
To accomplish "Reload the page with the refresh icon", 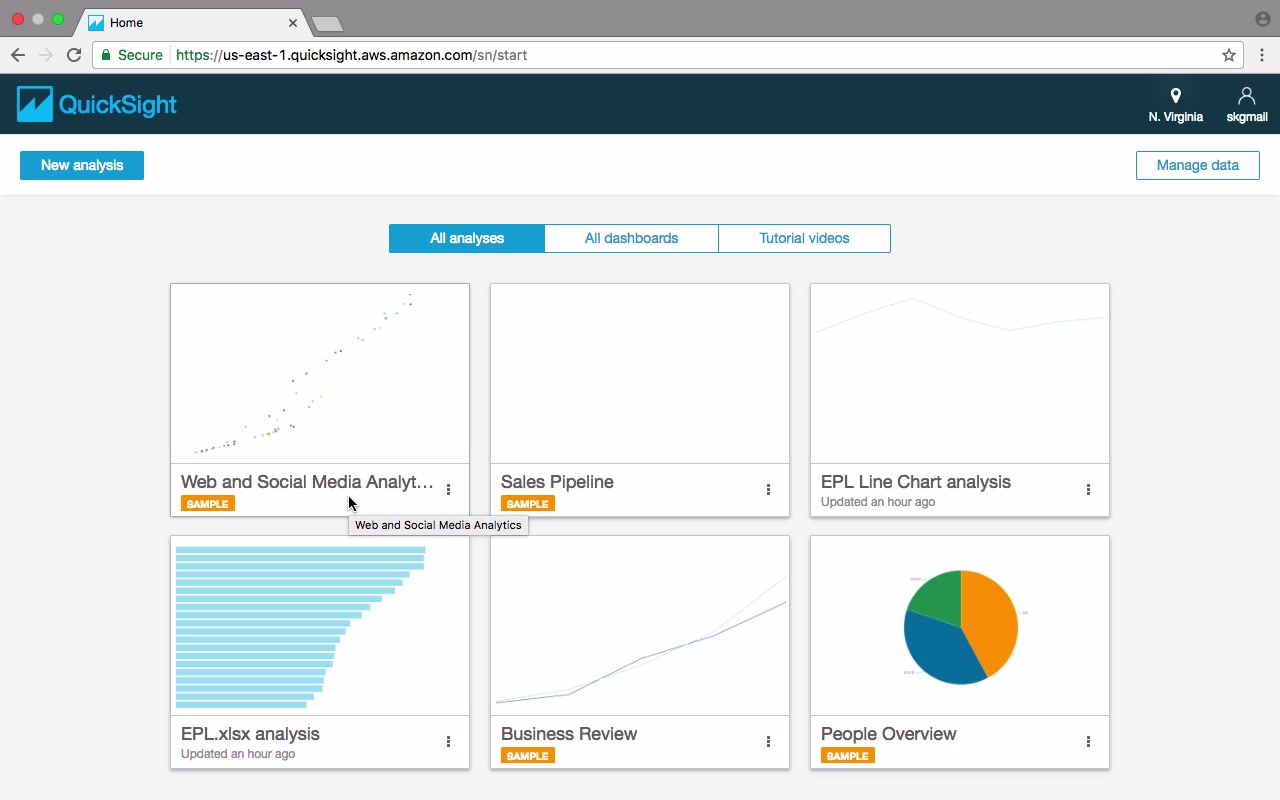I will [x=74, y=55].
